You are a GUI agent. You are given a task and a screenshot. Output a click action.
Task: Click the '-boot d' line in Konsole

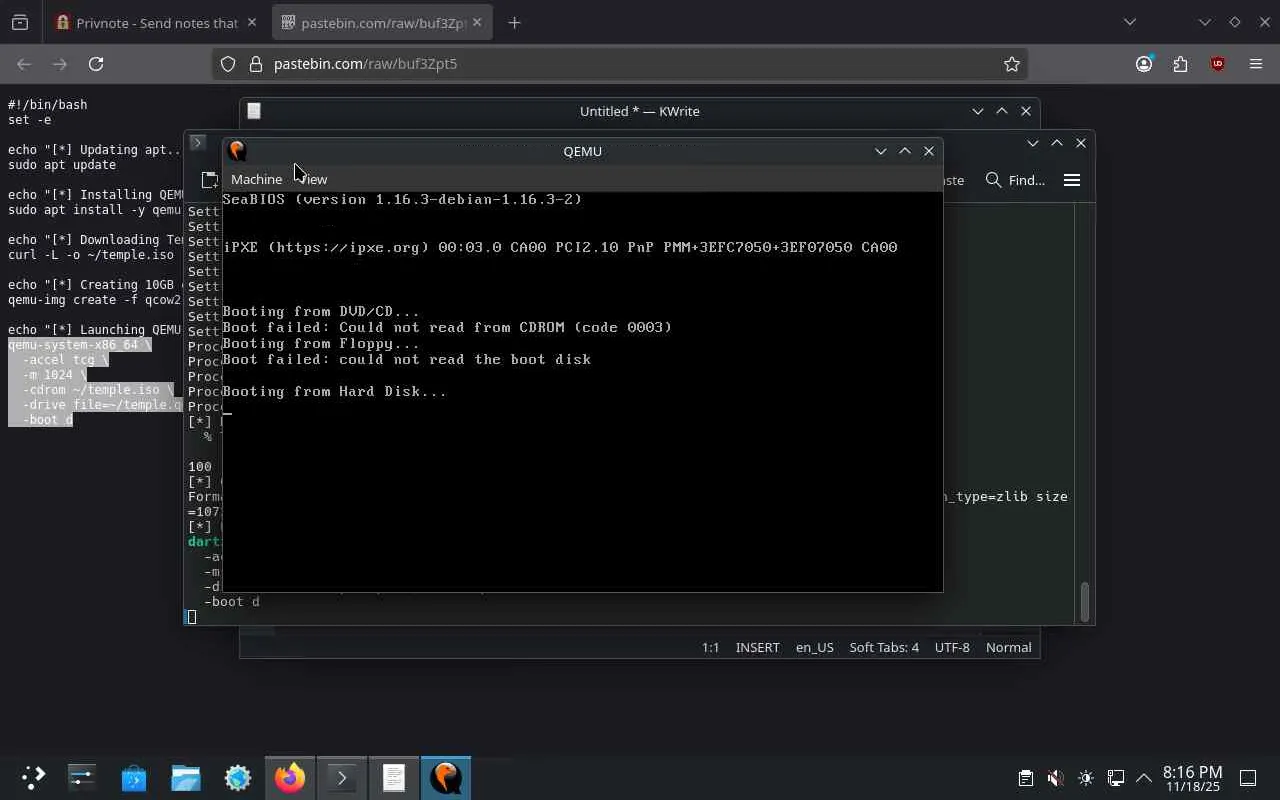click(232, 602)
